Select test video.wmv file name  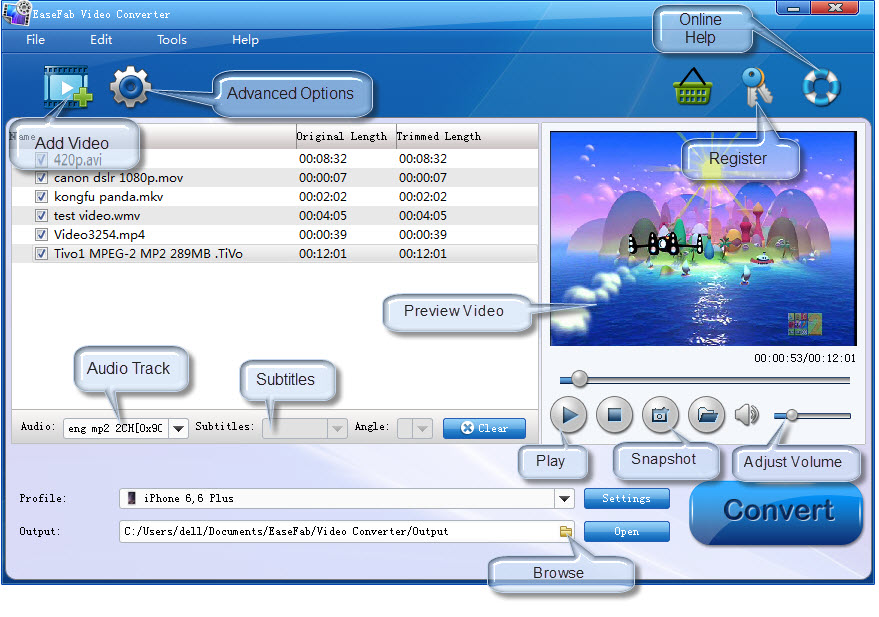[96, 216]
